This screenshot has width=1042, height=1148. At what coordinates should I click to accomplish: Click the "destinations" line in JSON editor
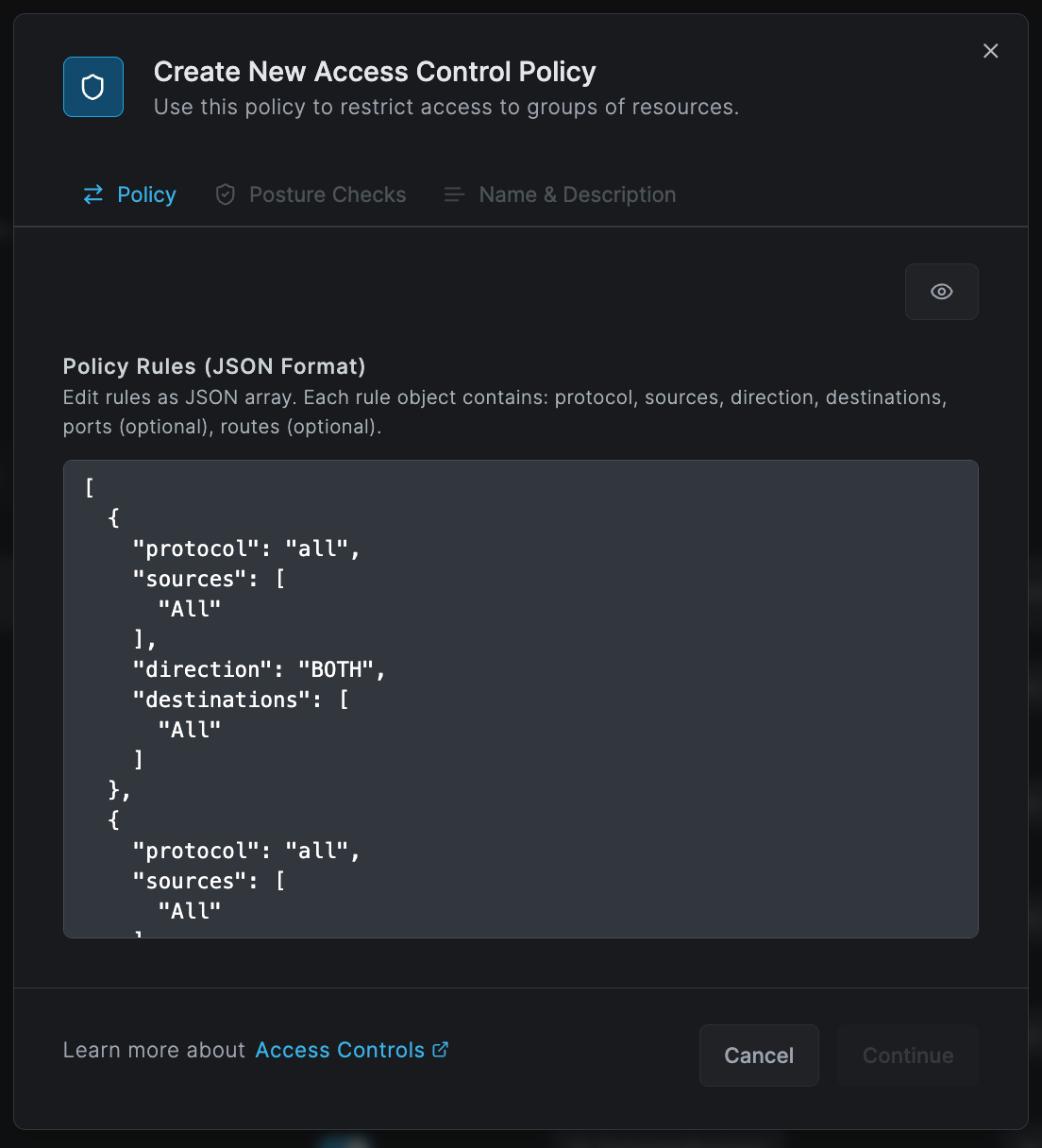point(240,700)
